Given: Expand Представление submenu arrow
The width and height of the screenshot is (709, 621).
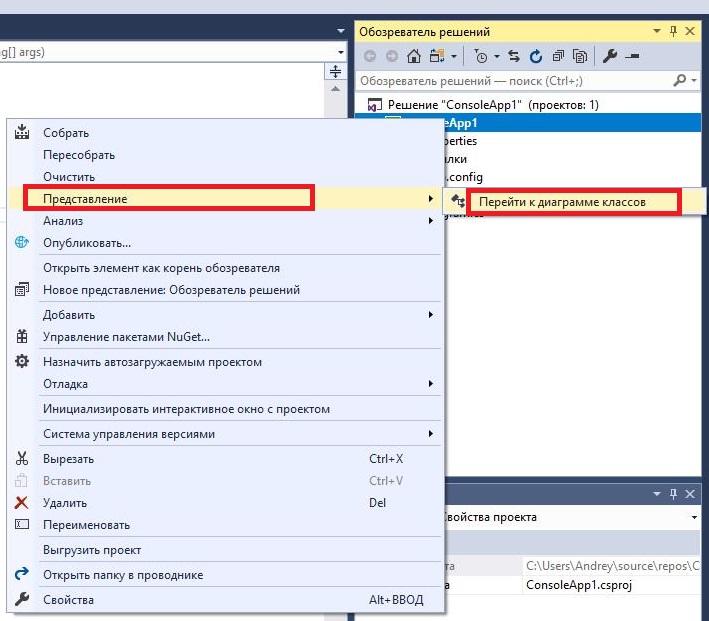Looking at the screenshot, I should (430, 199).
